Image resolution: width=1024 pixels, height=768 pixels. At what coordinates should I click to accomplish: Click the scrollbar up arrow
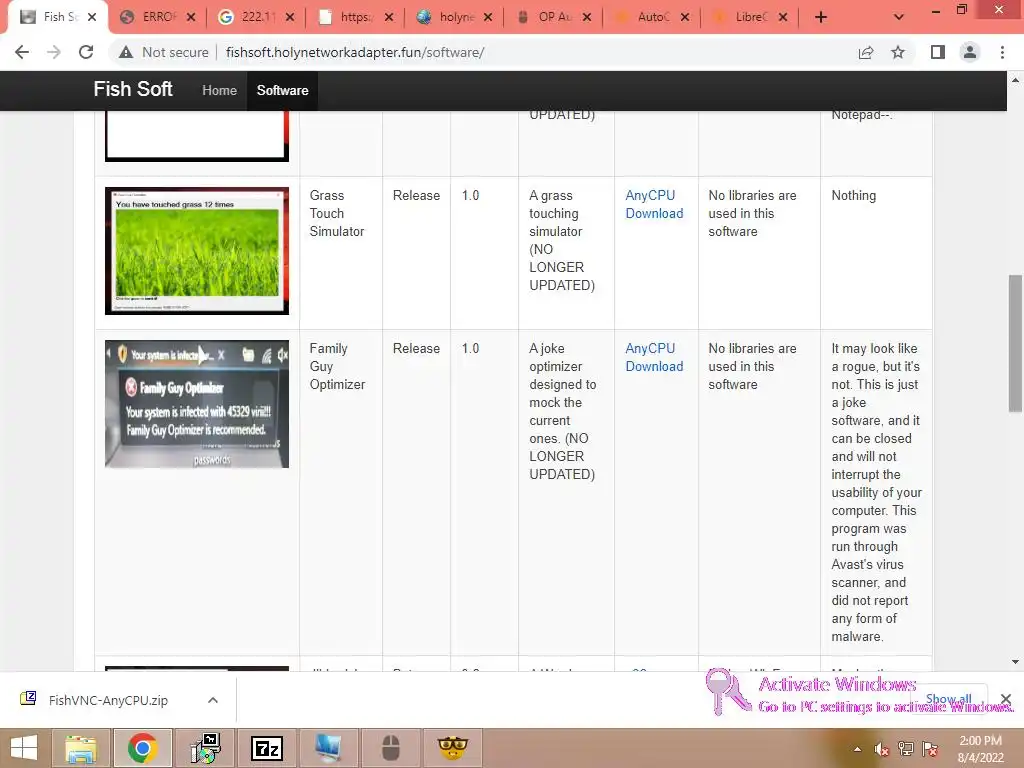tap(1015, 80)
